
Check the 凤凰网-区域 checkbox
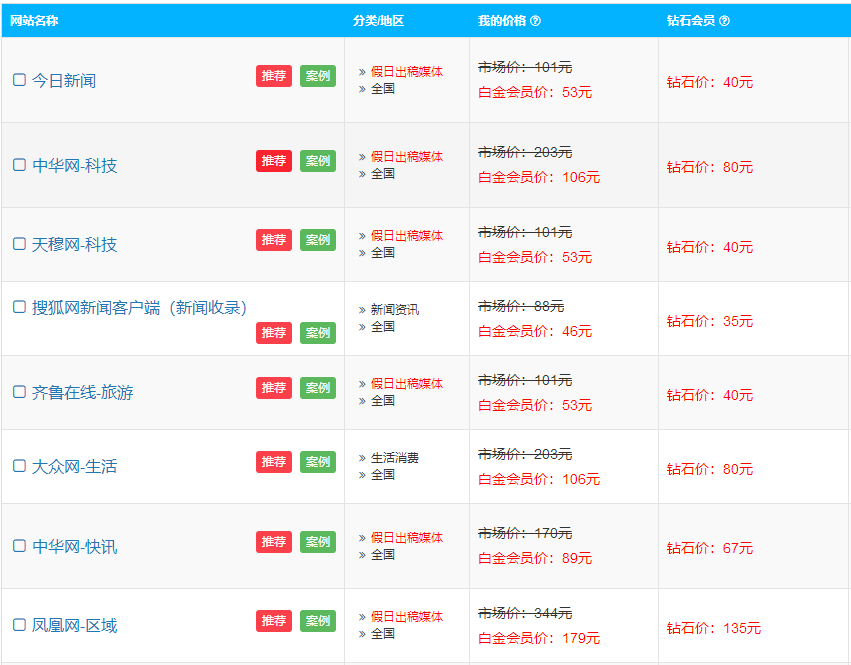pyautogui.click(x=20, y=624)
